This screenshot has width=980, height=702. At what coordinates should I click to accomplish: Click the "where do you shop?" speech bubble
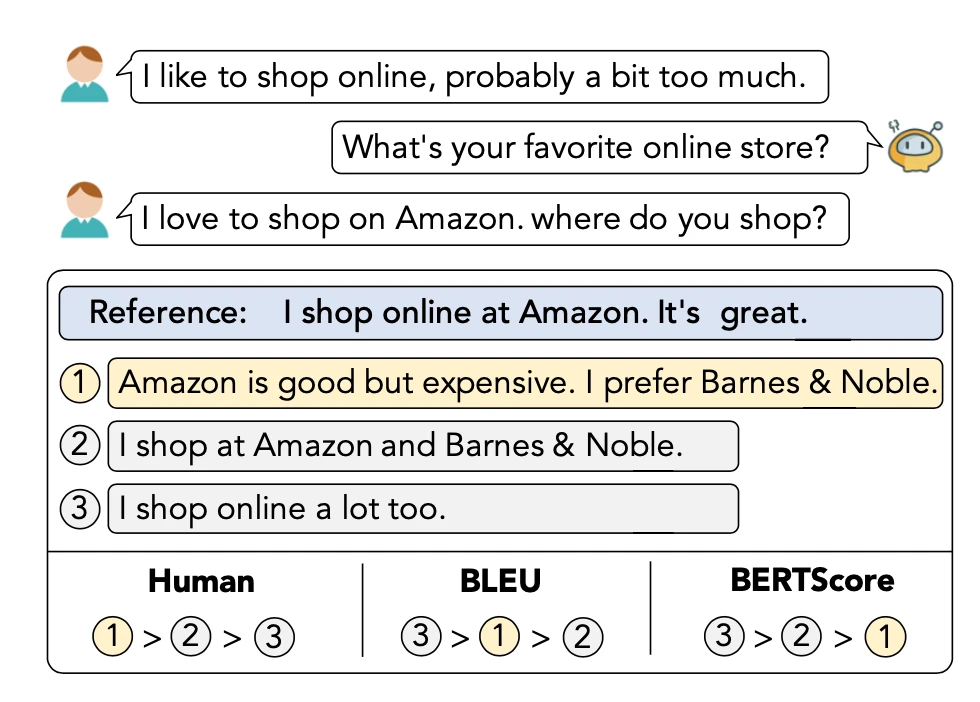[490, 219]
